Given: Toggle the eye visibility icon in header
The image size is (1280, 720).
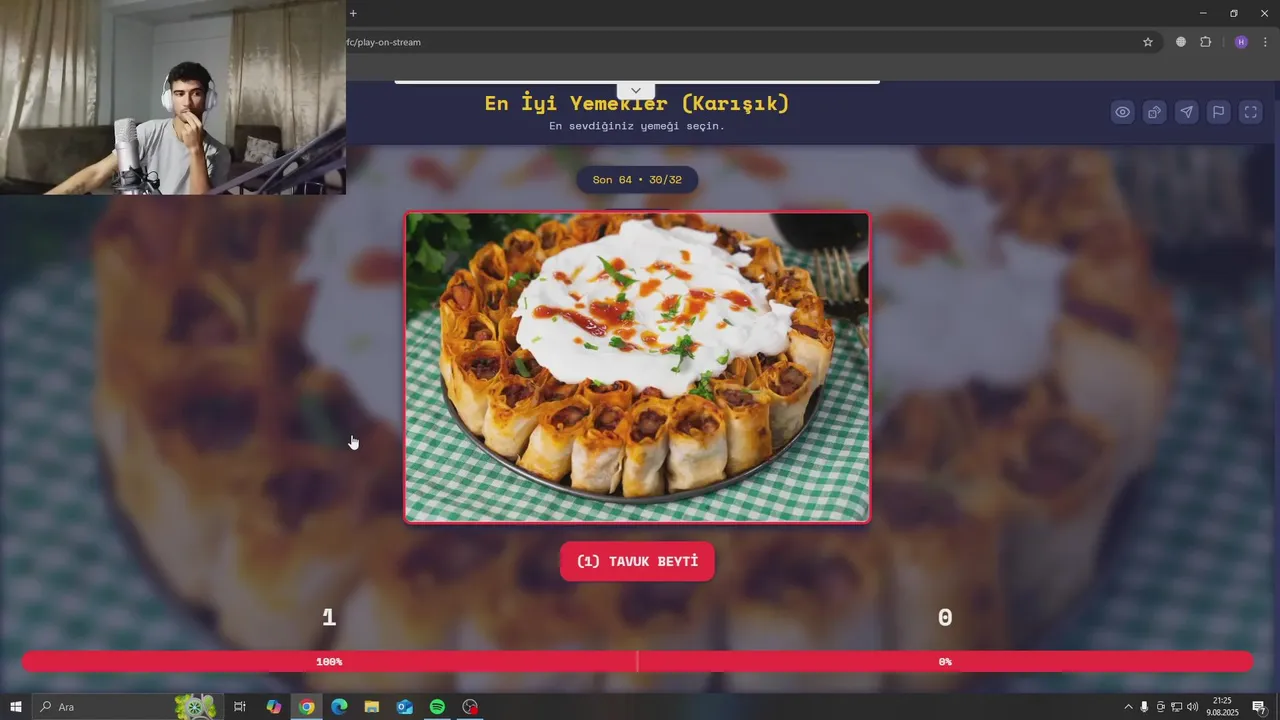Looking at the screenshot, I should coord(1123,112).
